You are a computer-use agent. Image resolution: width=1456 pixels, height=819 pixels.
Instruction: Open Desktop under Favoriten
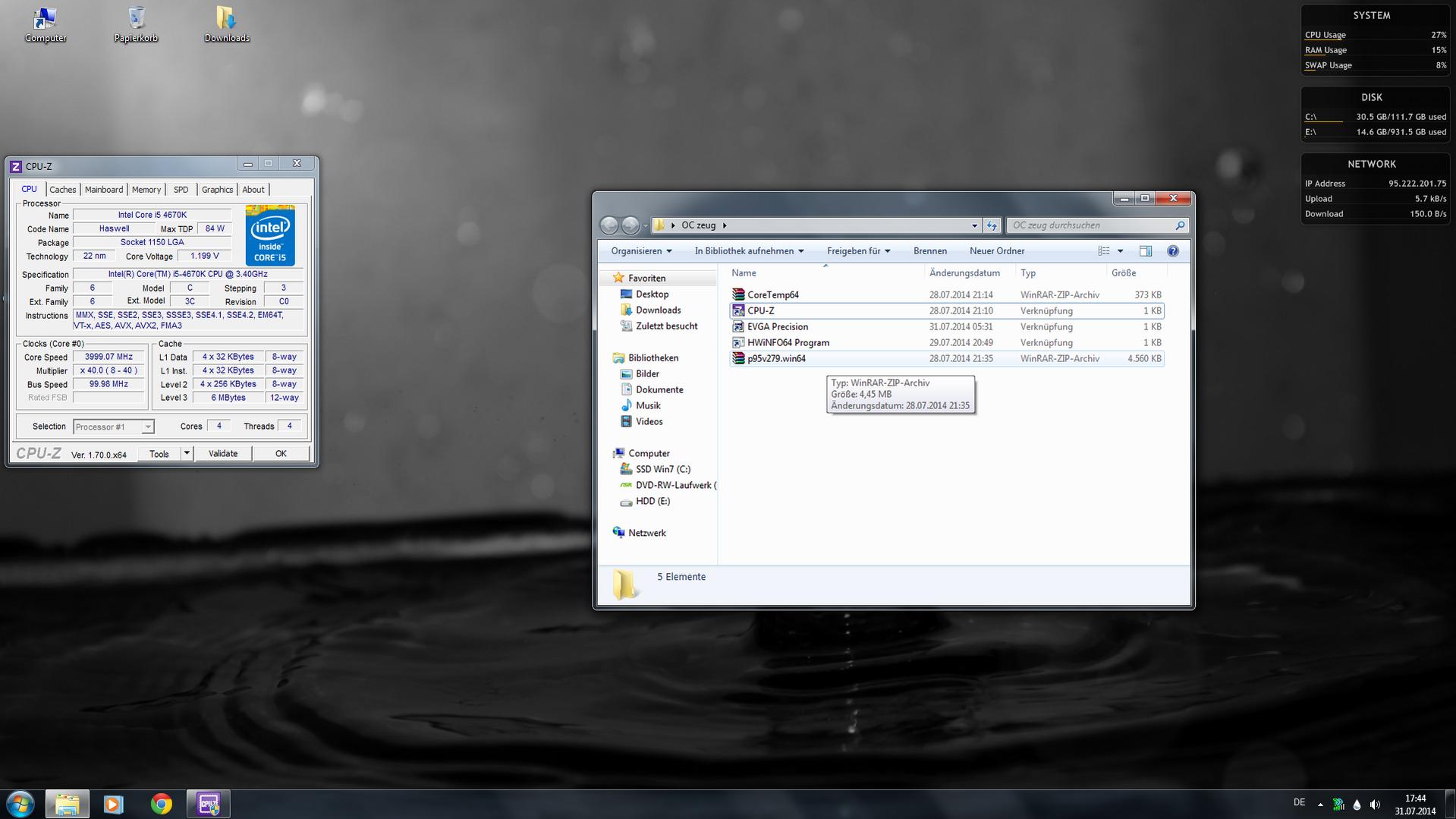(652, 295)
